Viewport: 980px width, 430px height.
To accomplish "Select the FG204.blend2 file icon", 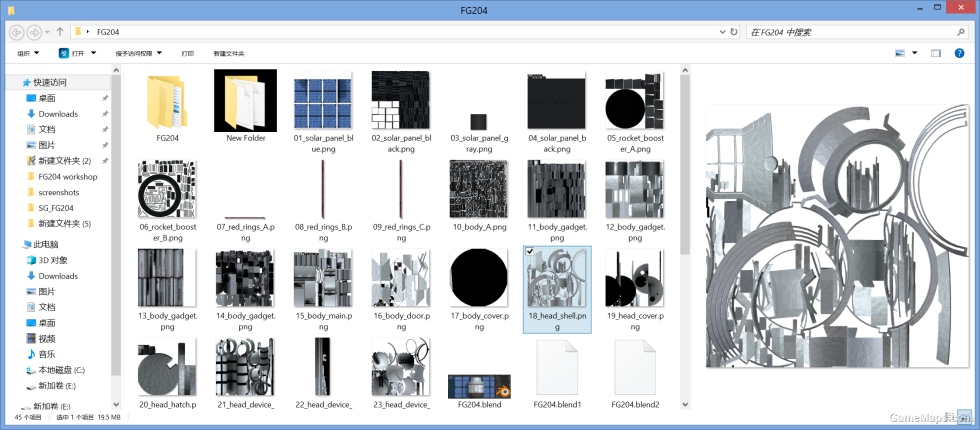I will [635, 368].
